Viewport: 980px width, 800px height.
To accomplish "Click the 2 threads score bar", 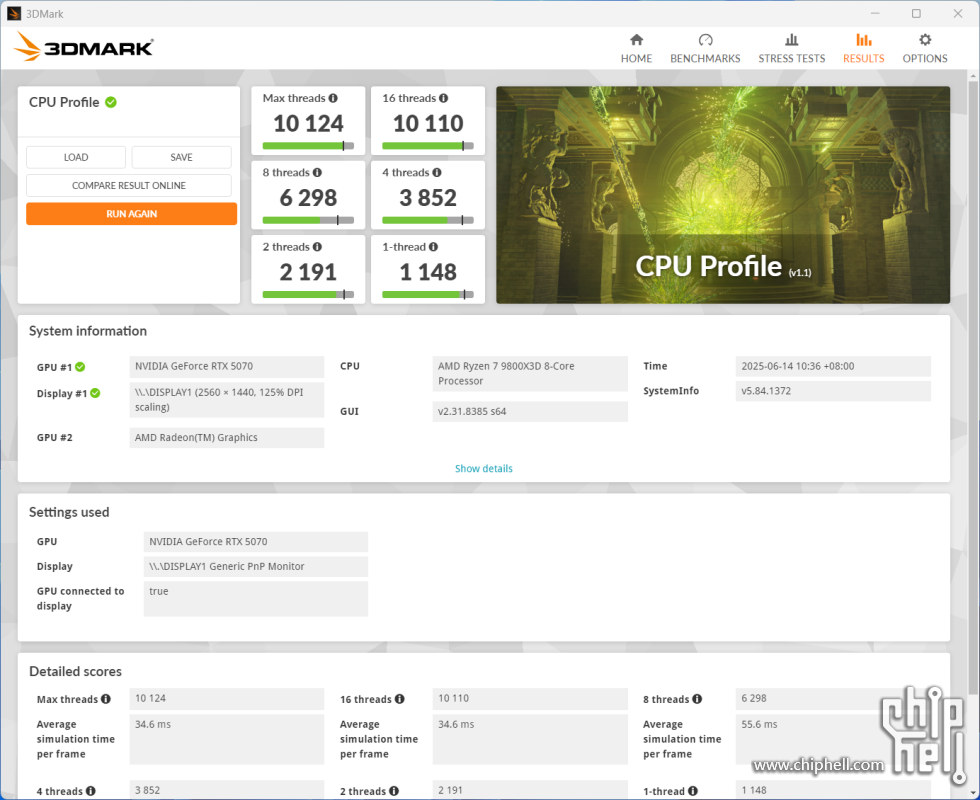I will tap(308, 295).
